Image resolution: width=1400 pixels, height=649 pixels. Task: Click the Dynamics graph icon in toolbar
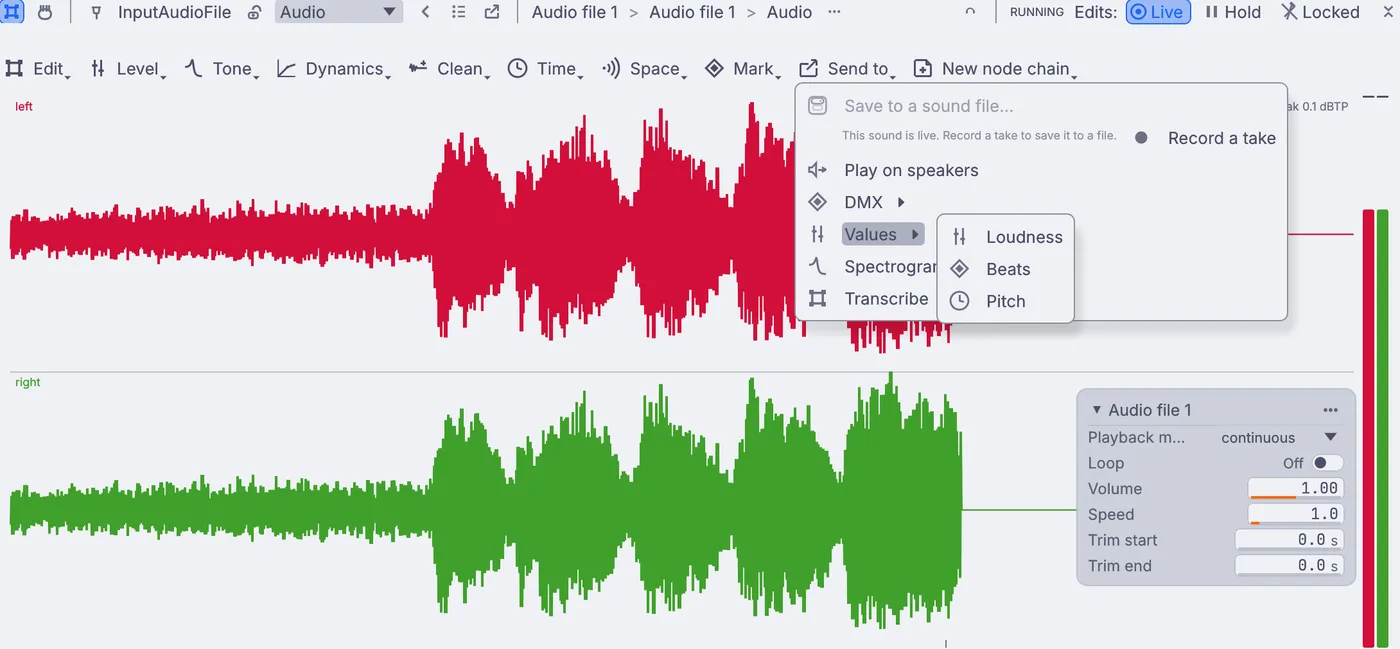pos(286,68)
